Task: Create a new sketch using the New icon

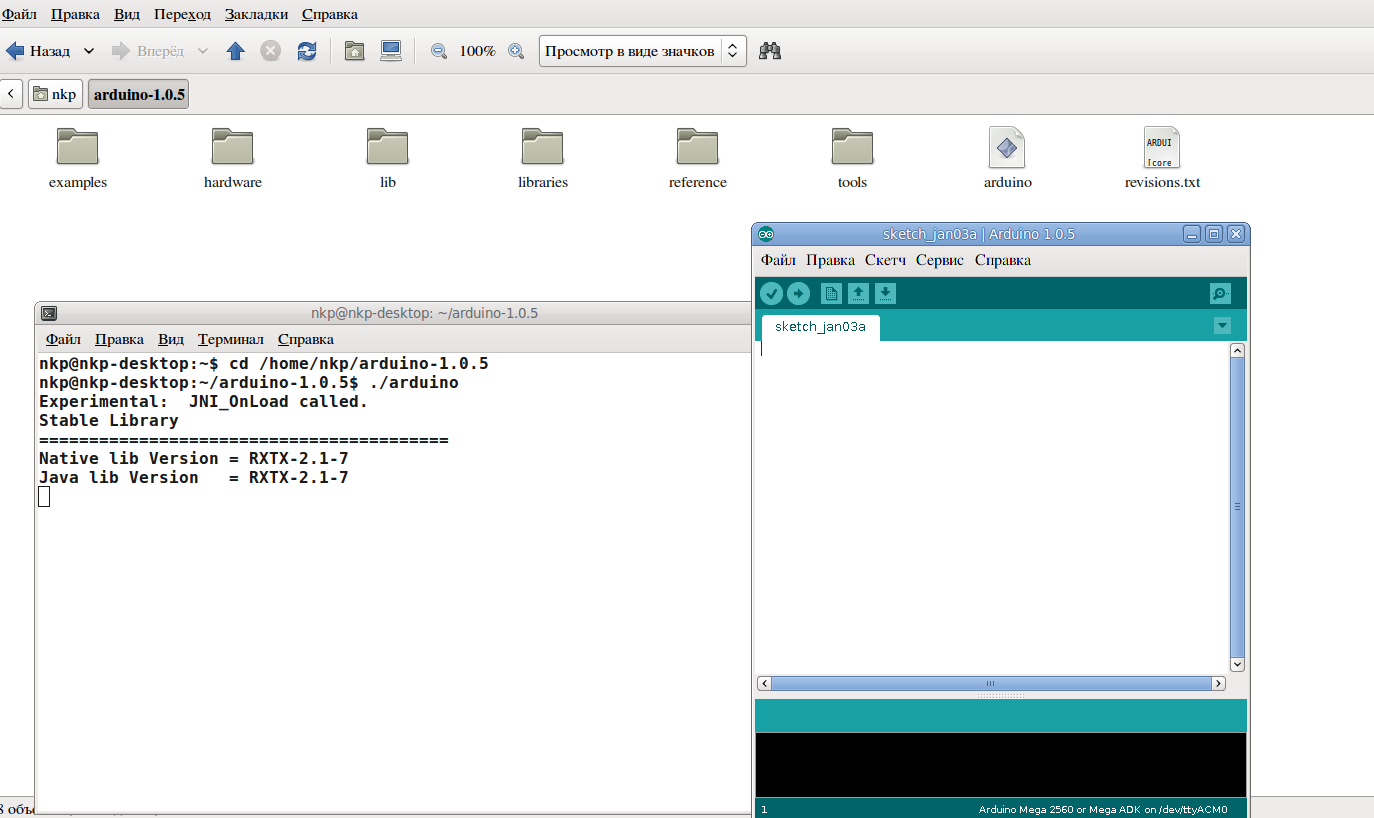Action: pos(831,293)
